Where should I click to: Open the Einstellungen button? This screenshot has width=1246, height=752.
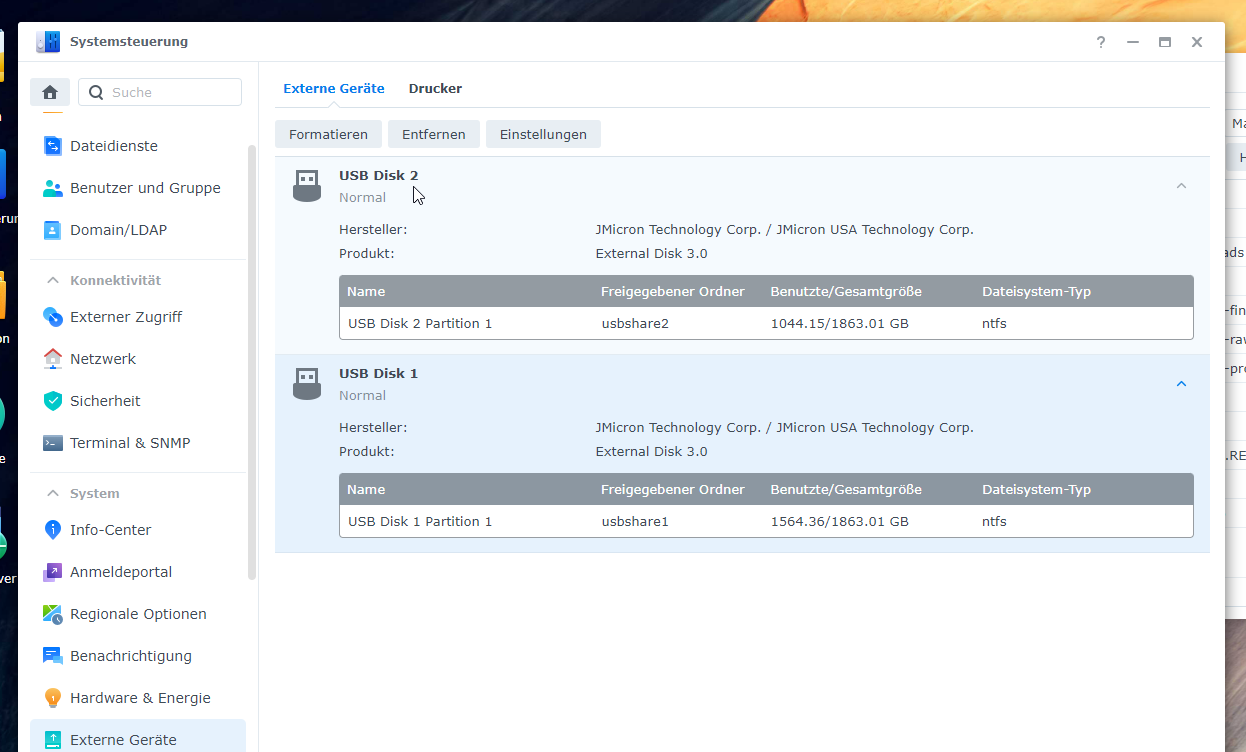tap(543, 134)
